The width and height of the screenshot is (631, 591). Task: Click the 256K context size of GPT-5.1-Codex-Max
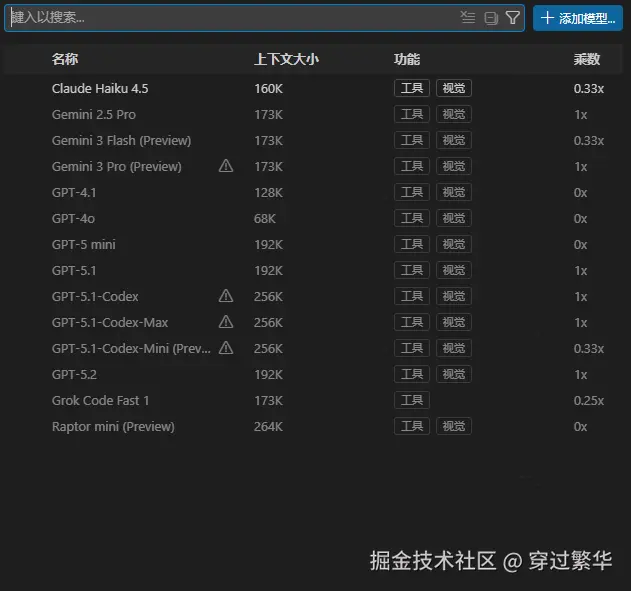click(268, 323)
